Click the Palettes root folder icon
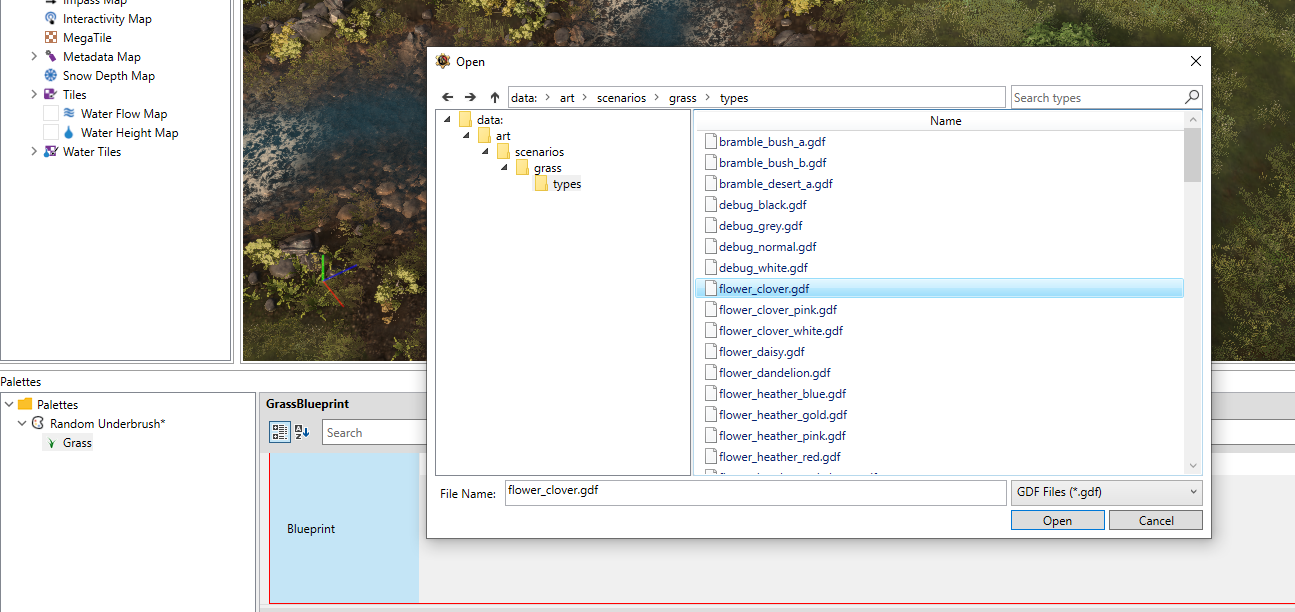1295x612 pixels. (x=25, y=405)
